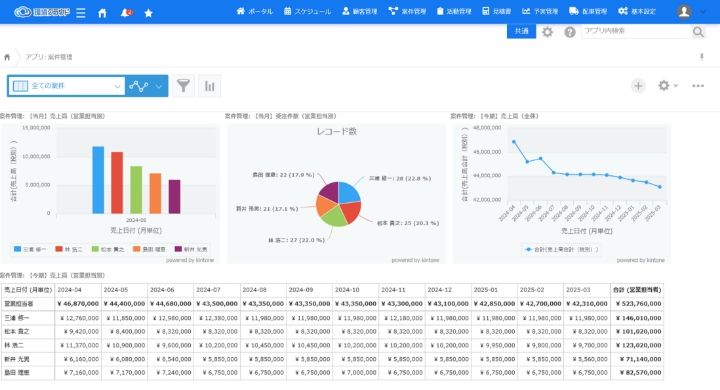
Task: Toggle the orange legend swatch in bar chart
Action: pos(136,249)
